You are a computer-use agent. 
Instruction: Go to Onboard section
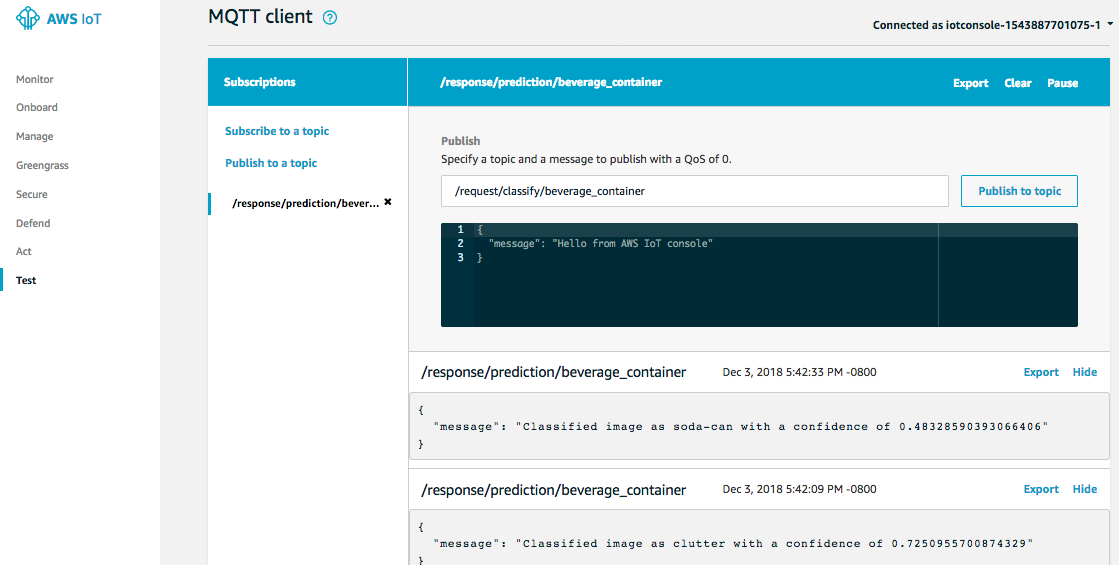[37, 107]
